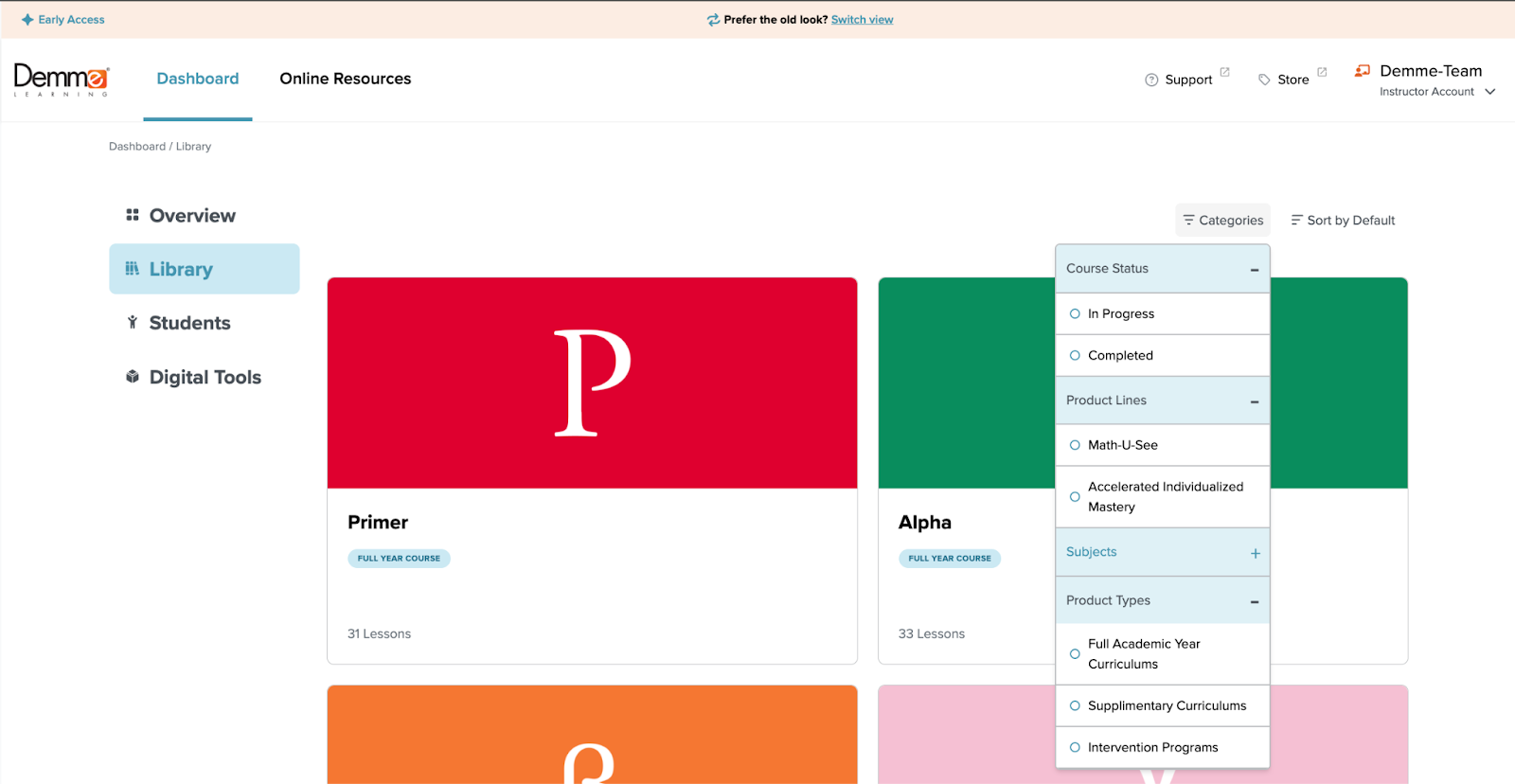Click the Switch view link
The height and width of the screenshot is (784, 1515).
(862, 20)
